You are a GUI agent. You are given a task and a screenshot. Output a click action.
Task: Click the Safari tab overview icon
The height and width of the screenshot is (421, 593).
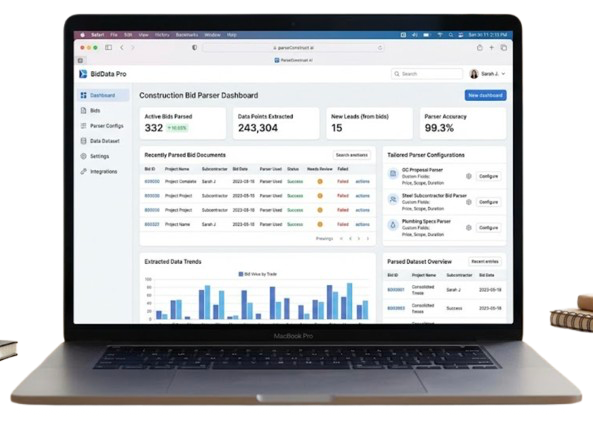(504, 48)
